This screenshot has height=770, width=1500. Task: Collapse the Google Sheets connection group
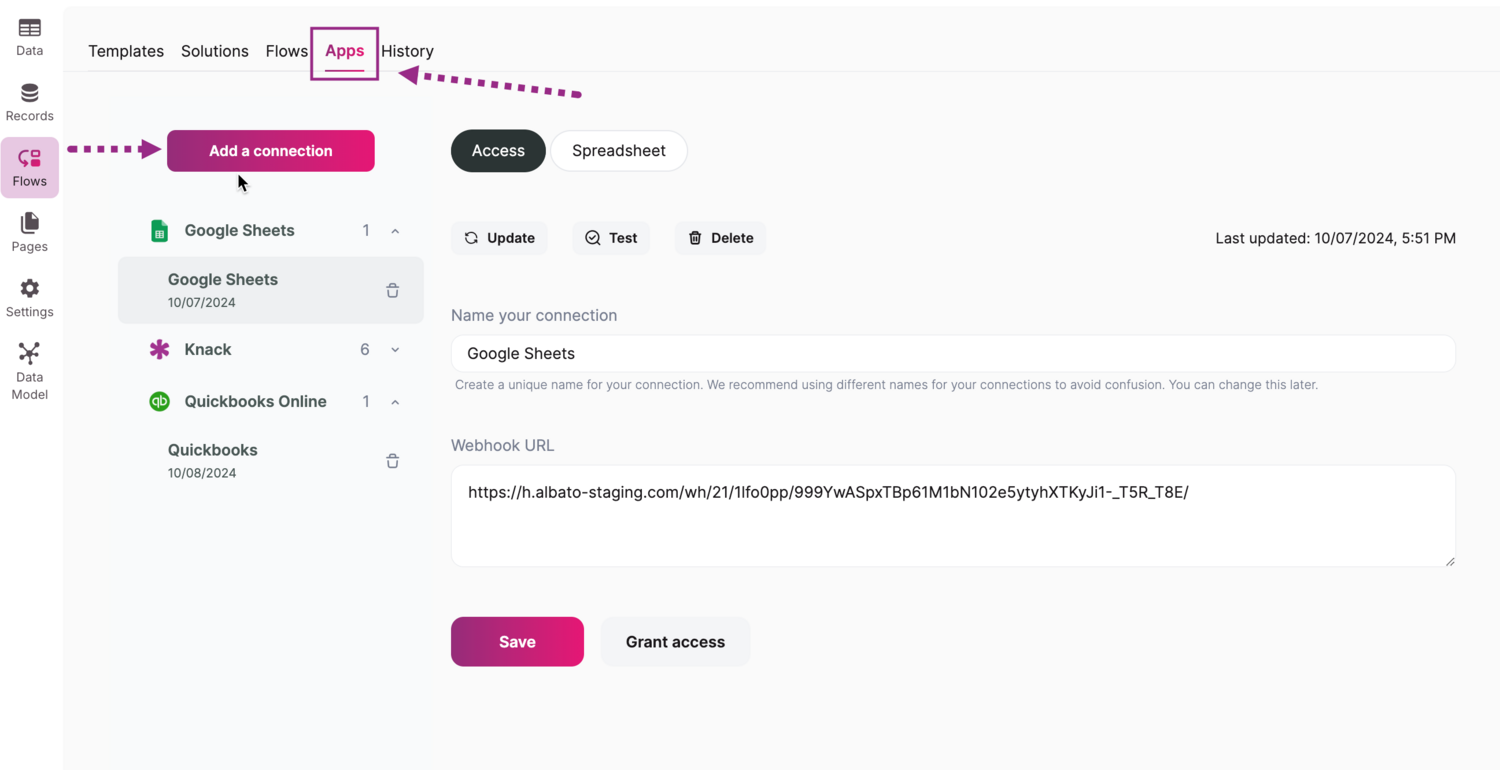coord(395,230)
